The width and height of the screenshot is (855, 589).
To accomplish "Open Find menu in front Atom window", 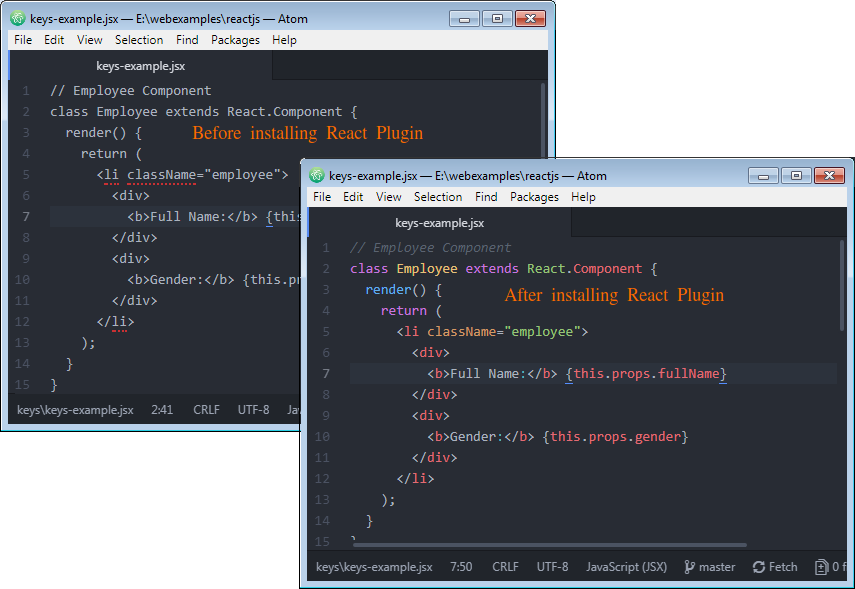I will (486, 197).
